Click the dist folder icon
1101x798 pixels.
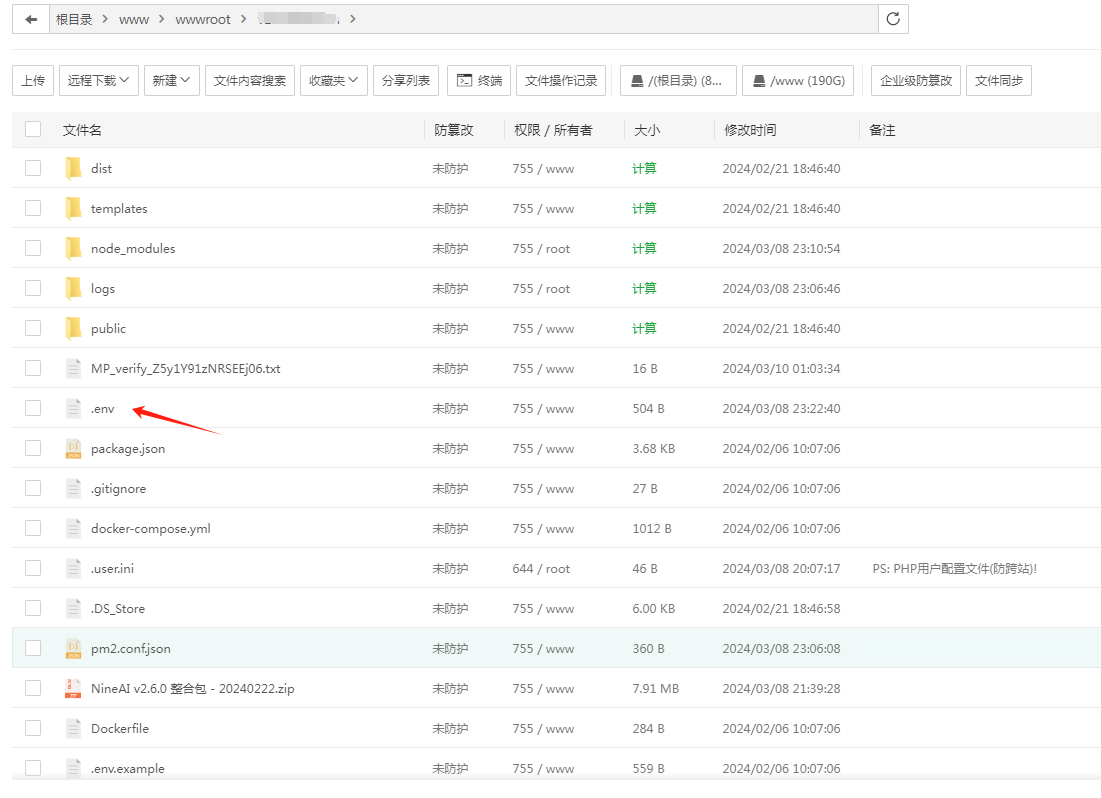click(73, 168)
